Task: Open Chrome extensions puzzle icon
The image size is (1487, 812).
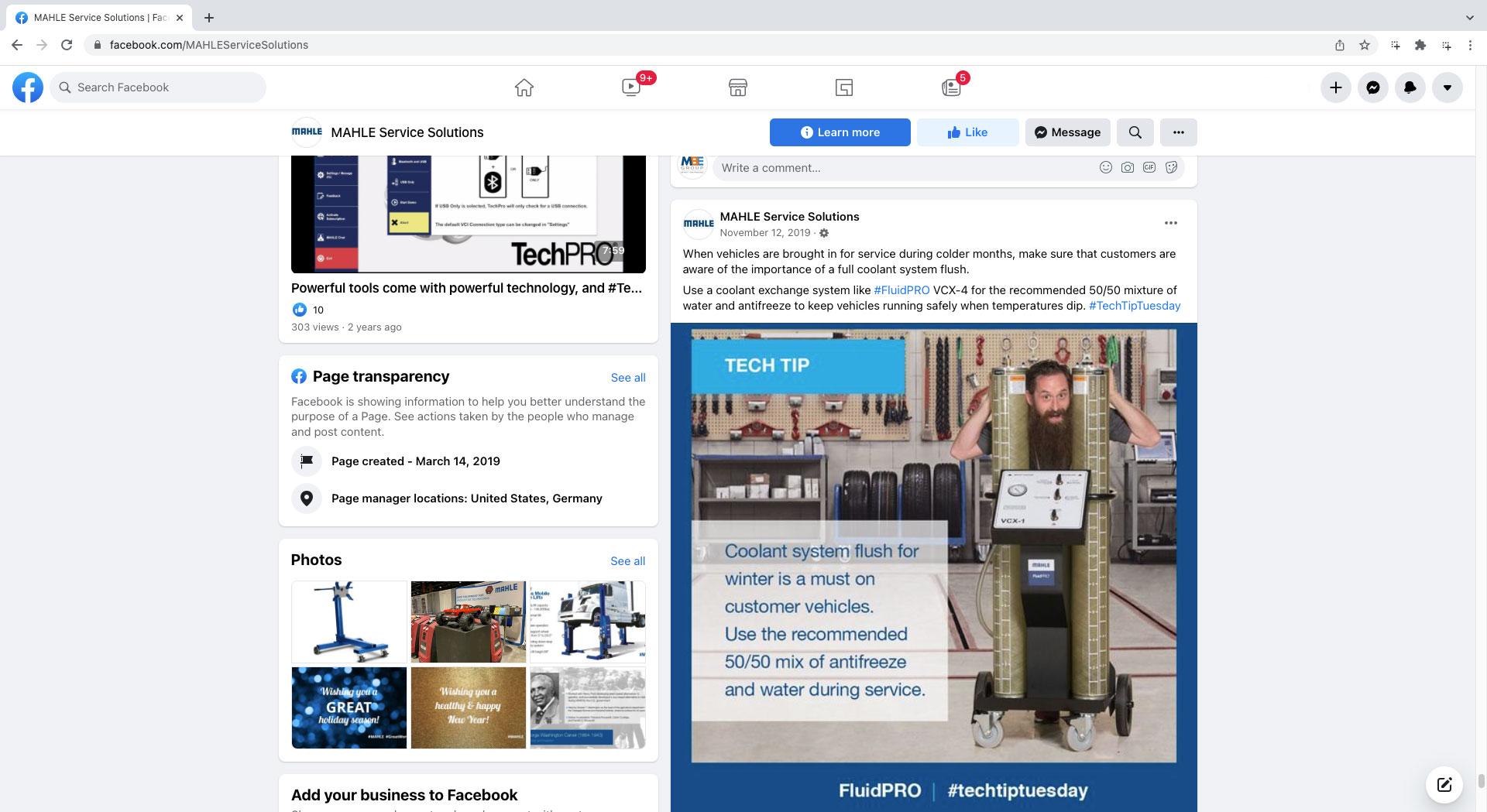Action: pos(1420,45)
